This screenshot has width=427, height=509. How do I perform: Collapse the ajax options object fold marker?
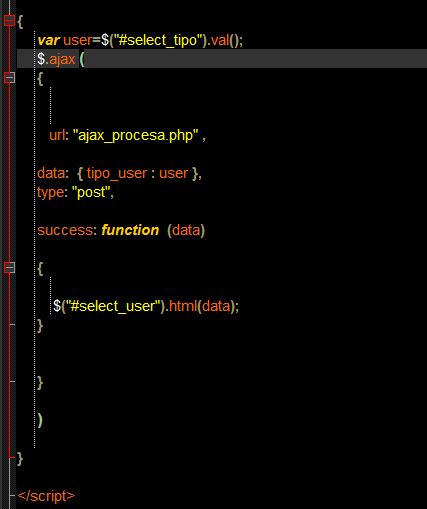click(9, 78)
